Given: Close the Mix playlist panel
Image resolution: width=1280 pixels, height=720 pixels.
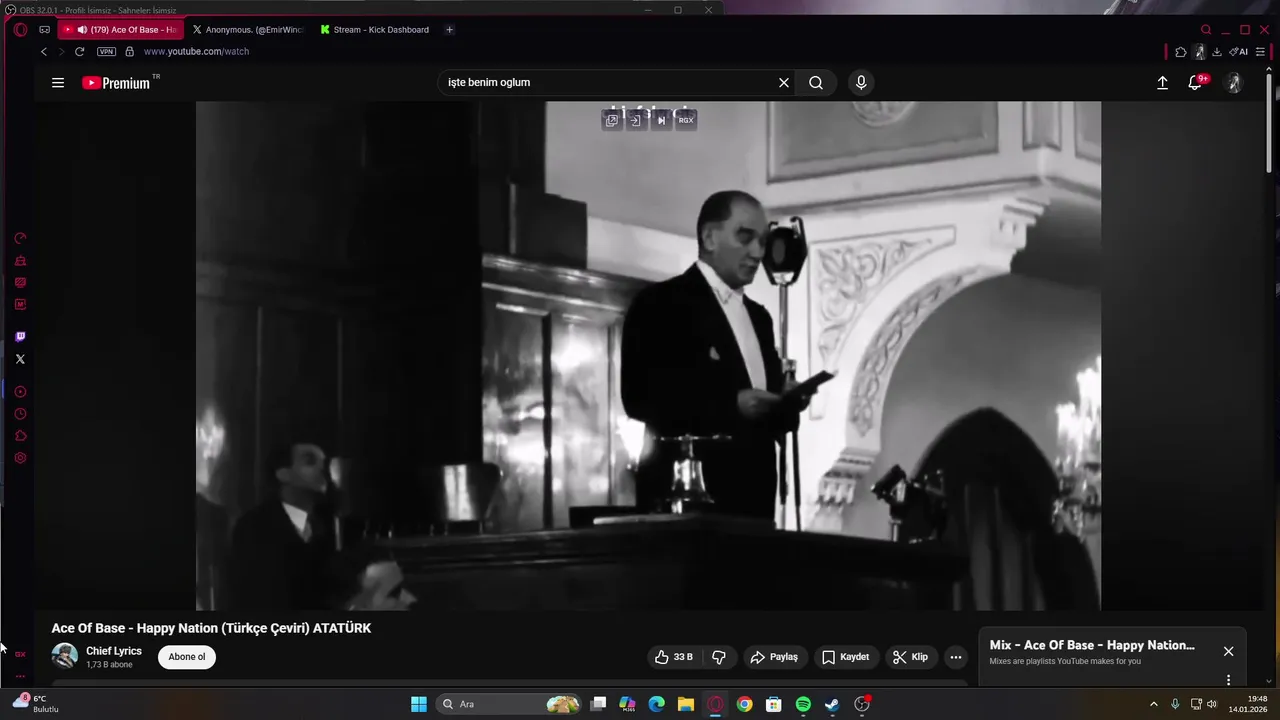Looking at the screenshot, I should coord(1228,651).
